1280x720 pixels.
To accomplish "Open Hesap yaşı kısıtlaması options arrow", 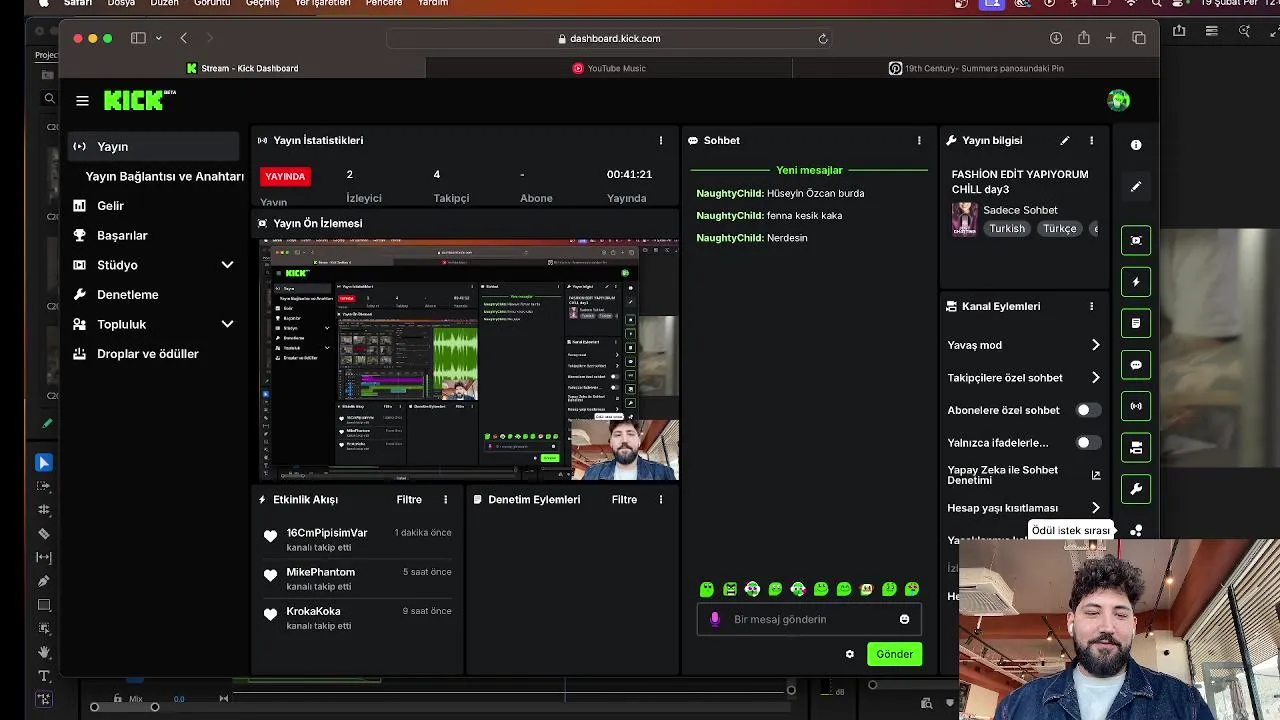I will (x=1096, y=508).
